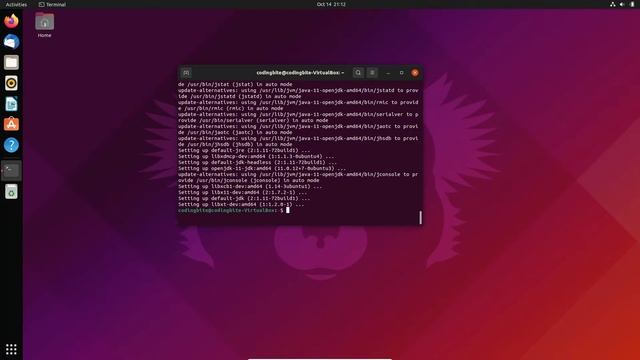This screenshot has height=360, width=640.
Task: Open the Terminal app menu in the top bar
Action: pyautogui.click(x=52, y=4)
